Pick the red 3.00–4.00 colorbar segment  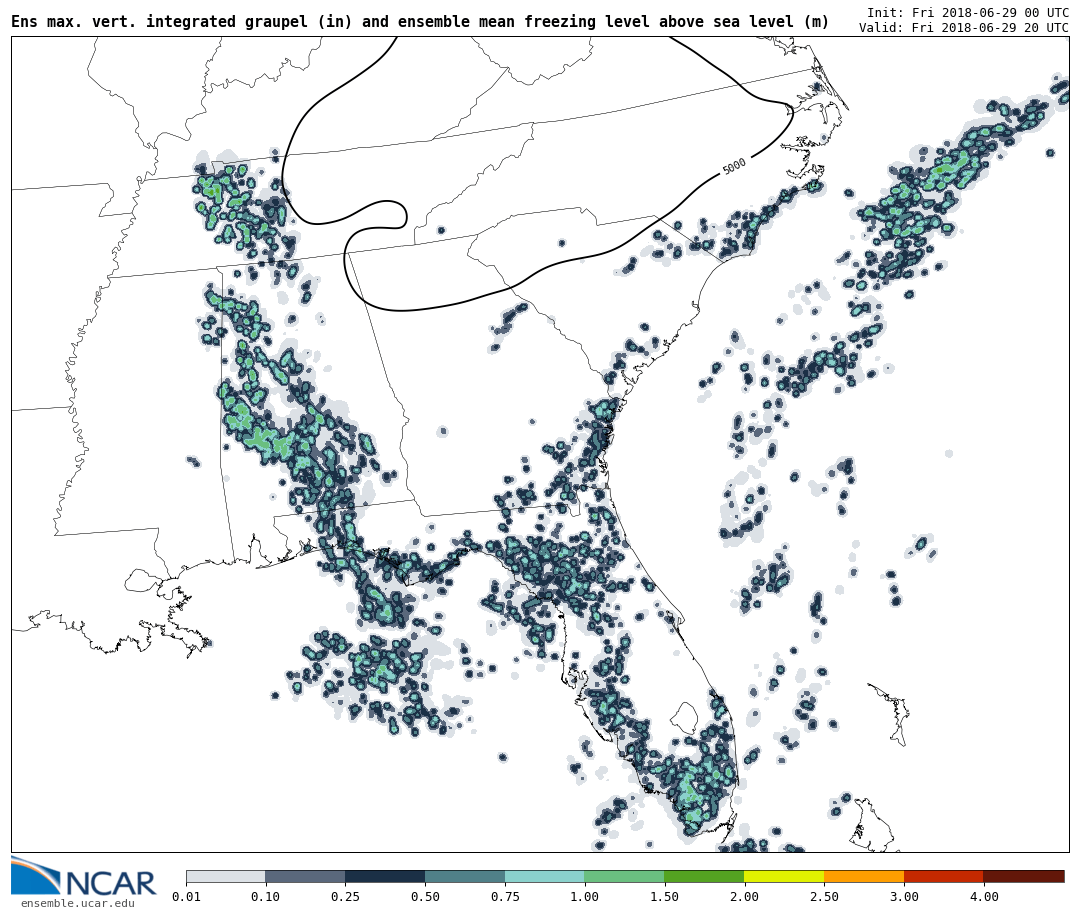(x=943, y=876)
